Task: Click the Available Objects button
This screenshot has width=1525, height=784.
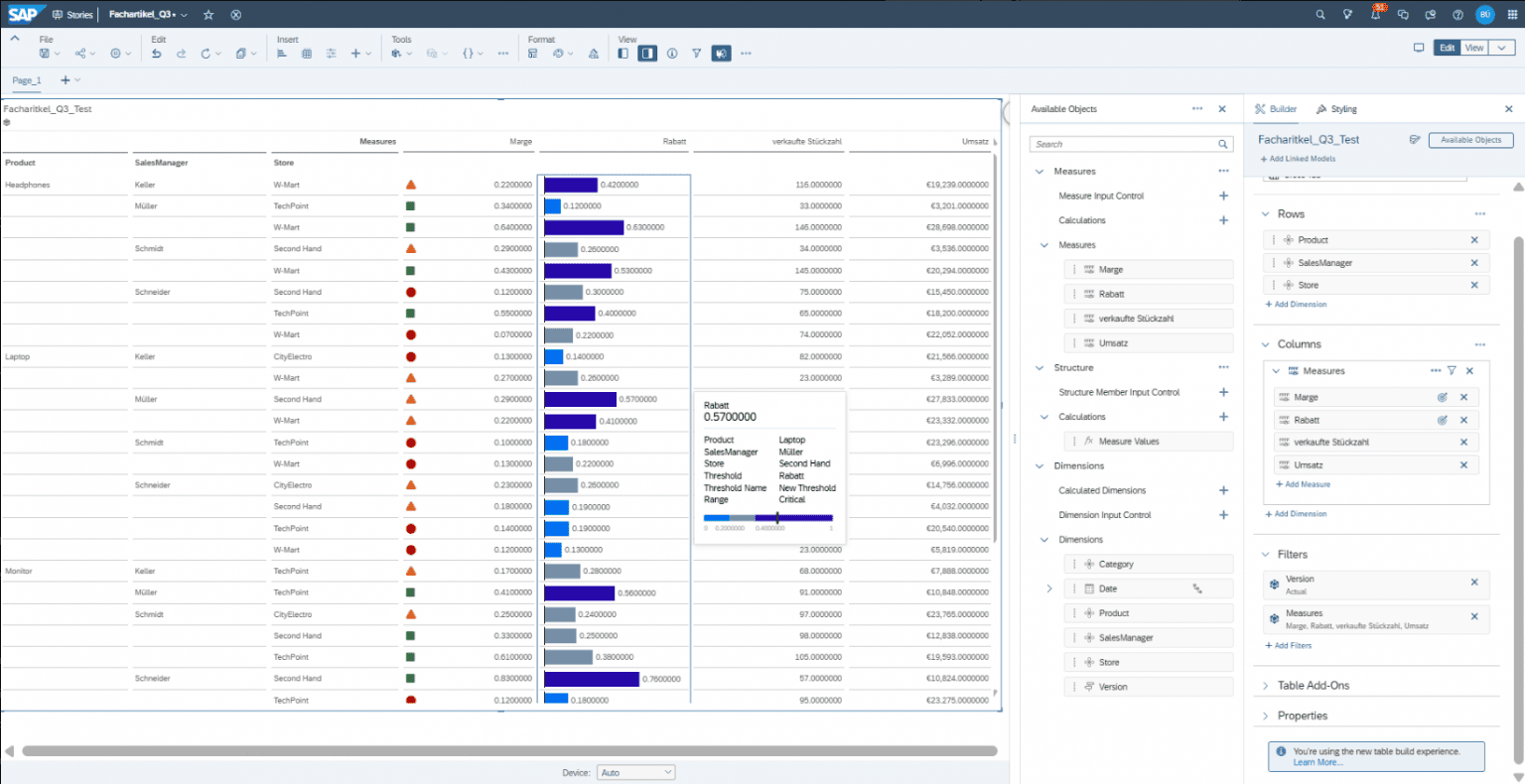Action: (x=1470, y=140)
